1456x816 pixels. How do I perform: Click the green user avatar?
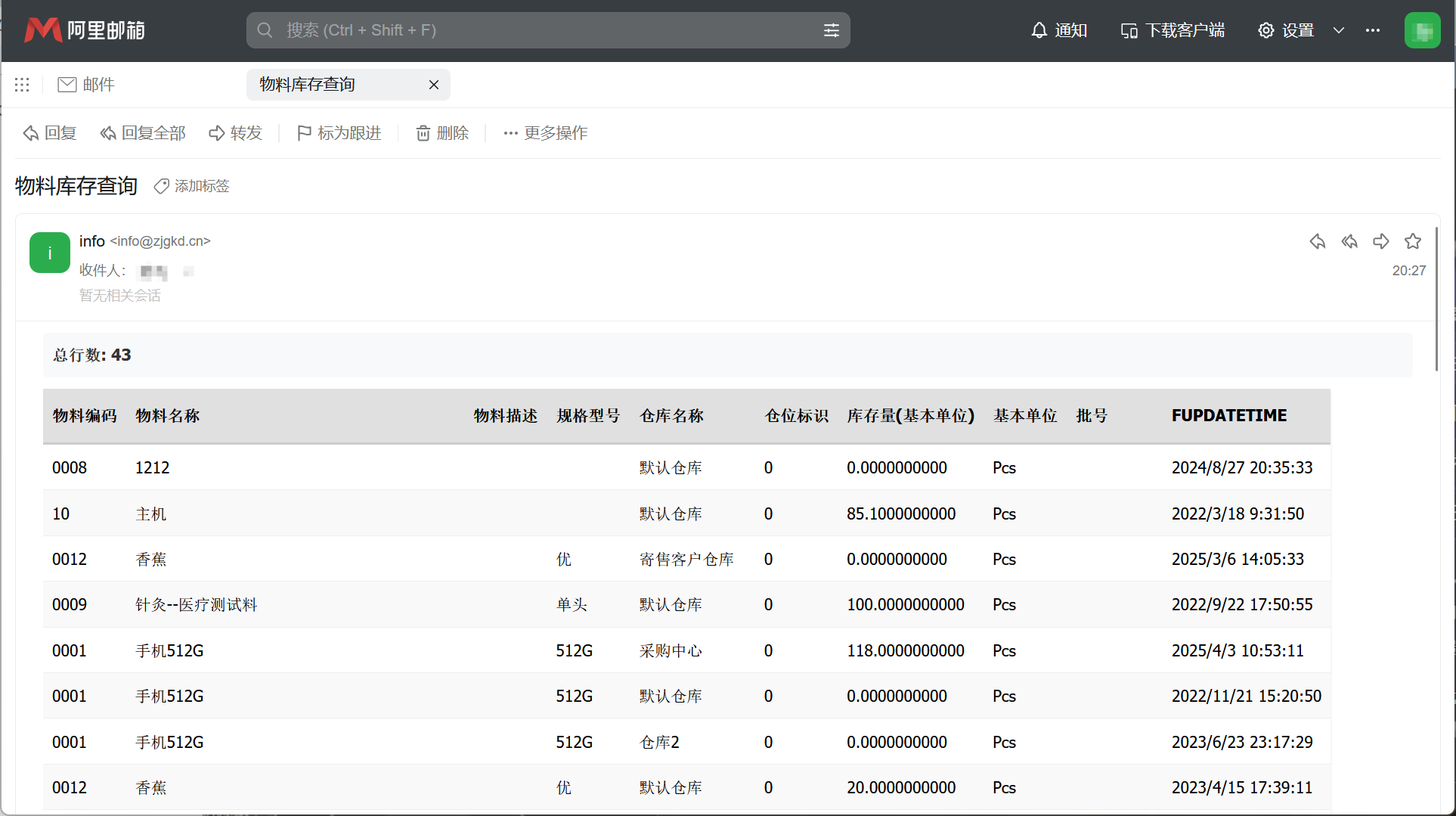(1422, 30)
